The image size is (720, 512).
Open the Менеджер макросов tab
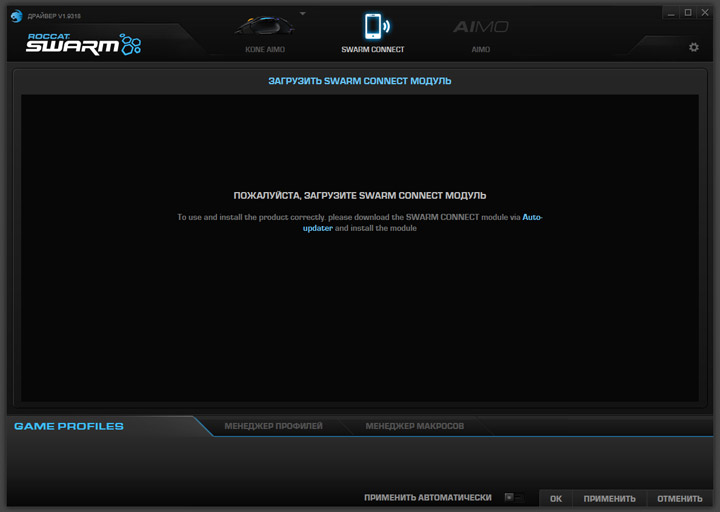tap(415, 426)
